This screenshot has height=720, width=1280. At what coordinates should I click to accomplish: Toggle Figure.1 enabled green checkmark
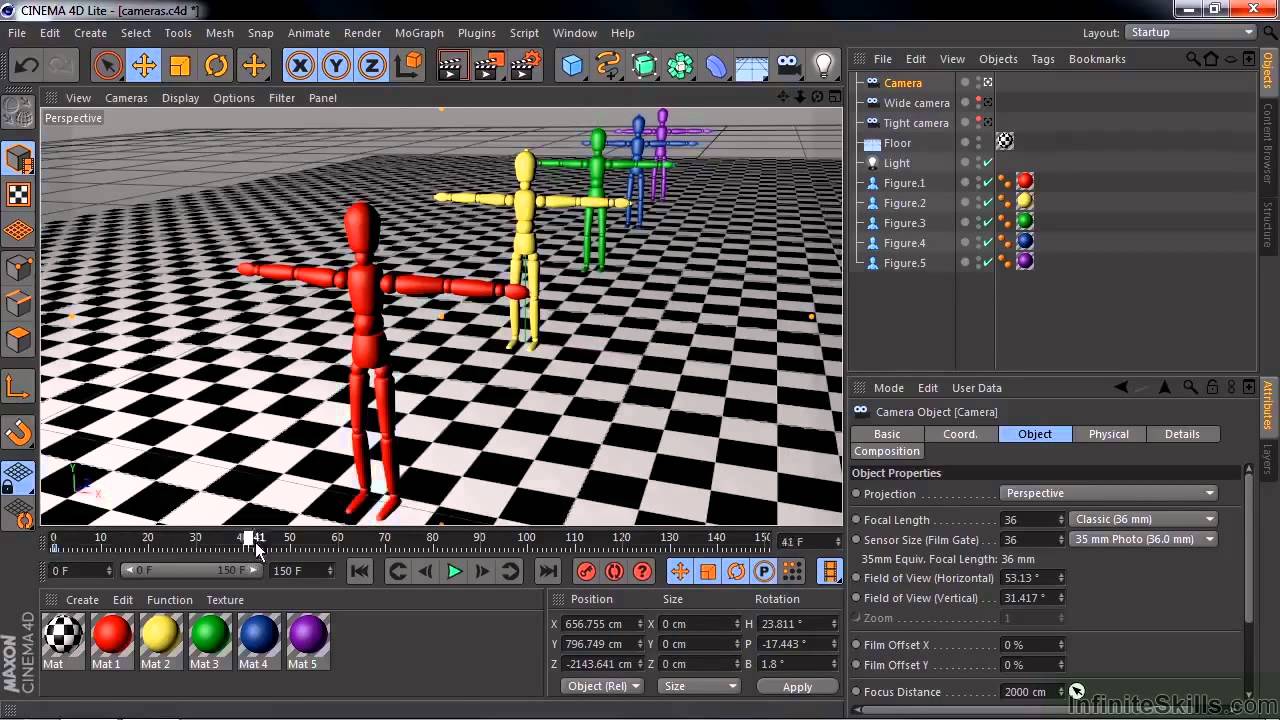(987, 183)
